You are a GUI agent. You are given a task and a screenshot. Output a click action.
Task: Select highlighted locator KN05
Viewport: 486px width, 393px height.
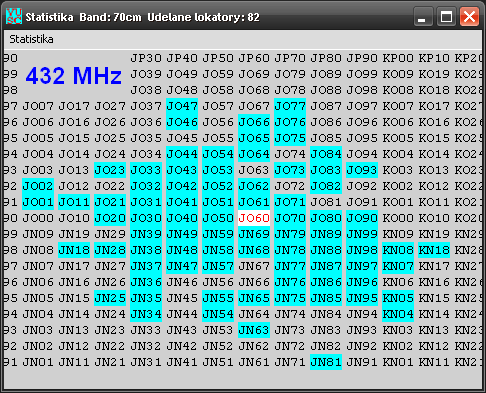pos(398,298)
